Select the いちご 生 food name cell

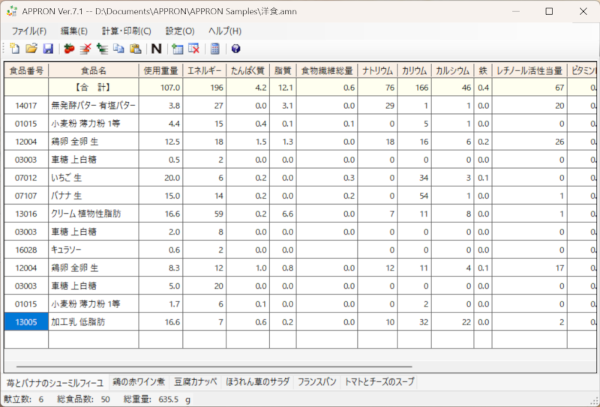click(92, 177)
